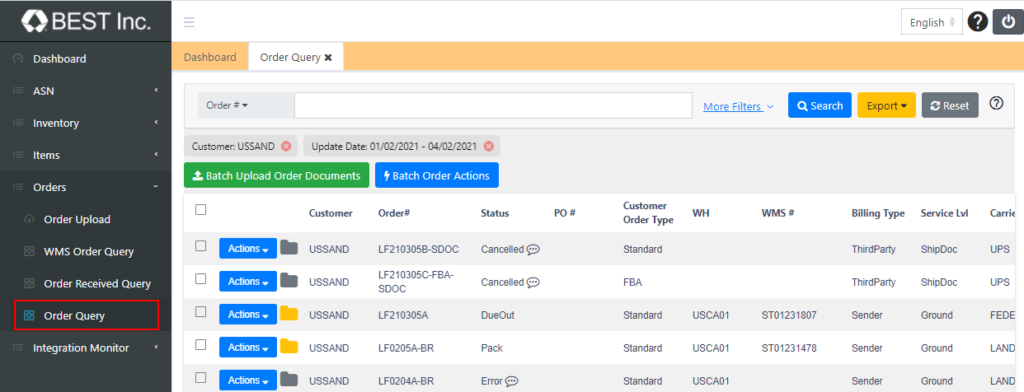Select the Order Query tab

click(x=290, y=57)
